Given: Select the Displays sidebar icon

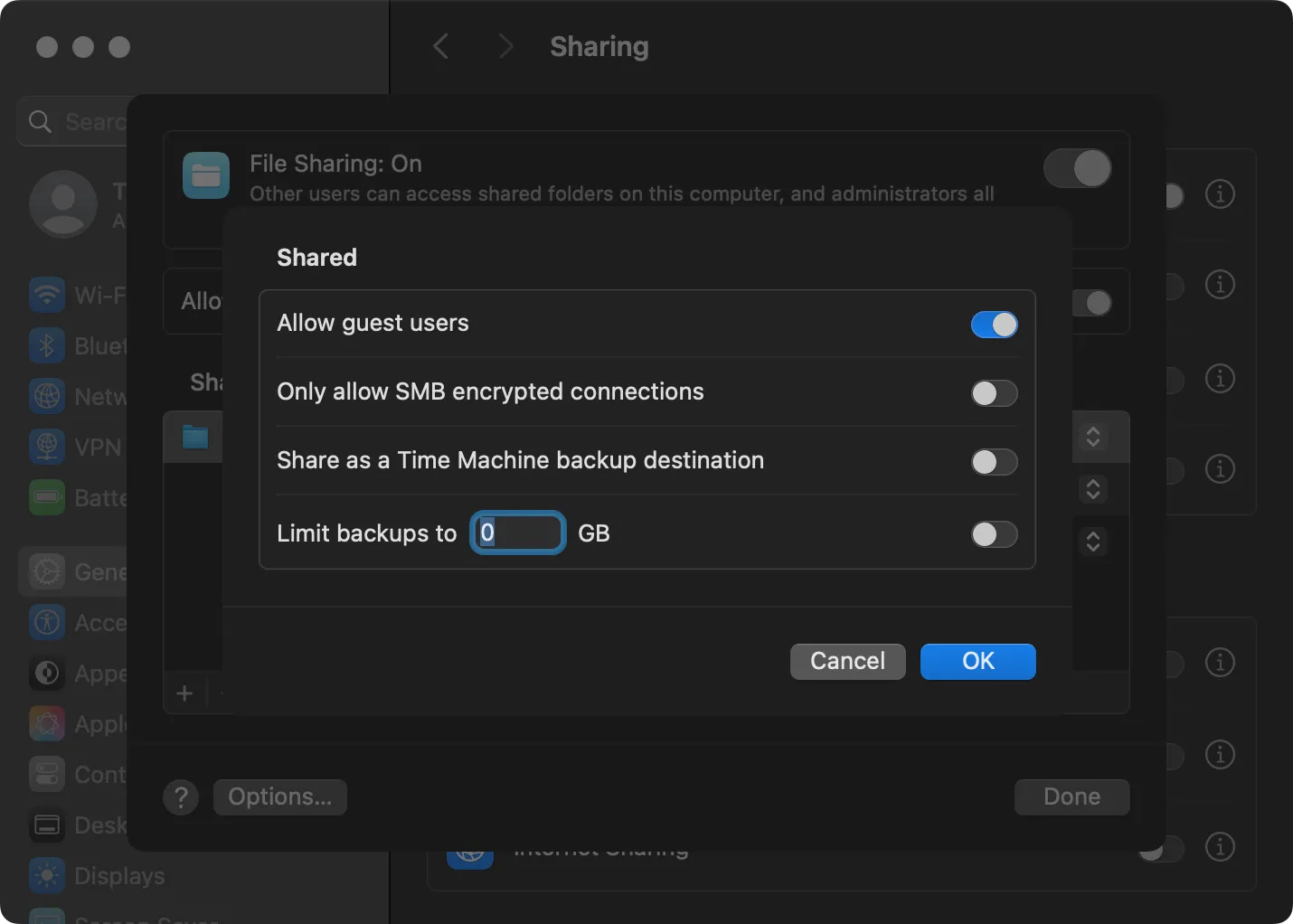Looking at the screenshot, I should point(47,875).
